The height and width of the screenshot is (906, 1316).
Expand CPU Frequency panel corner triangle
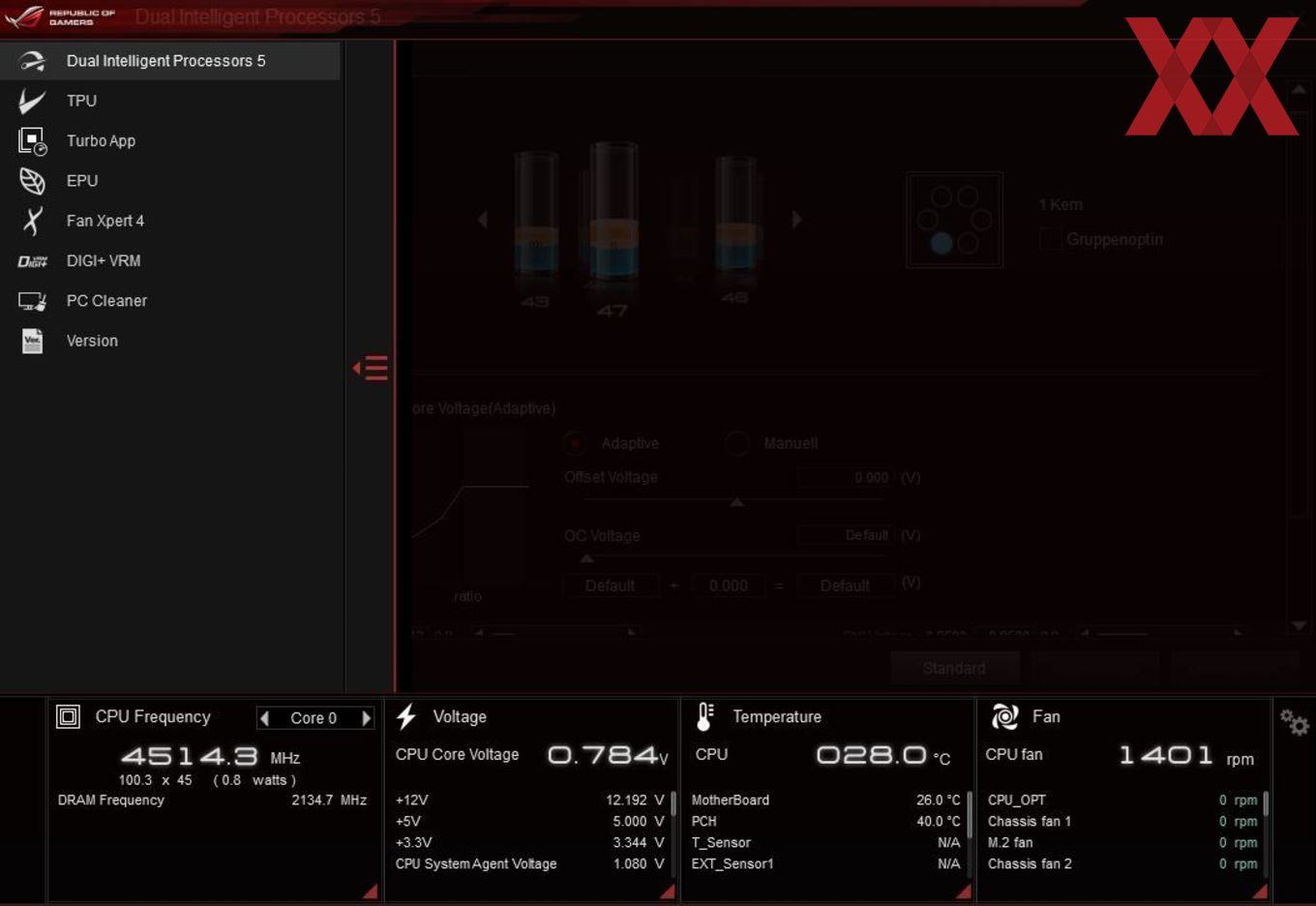371,891
